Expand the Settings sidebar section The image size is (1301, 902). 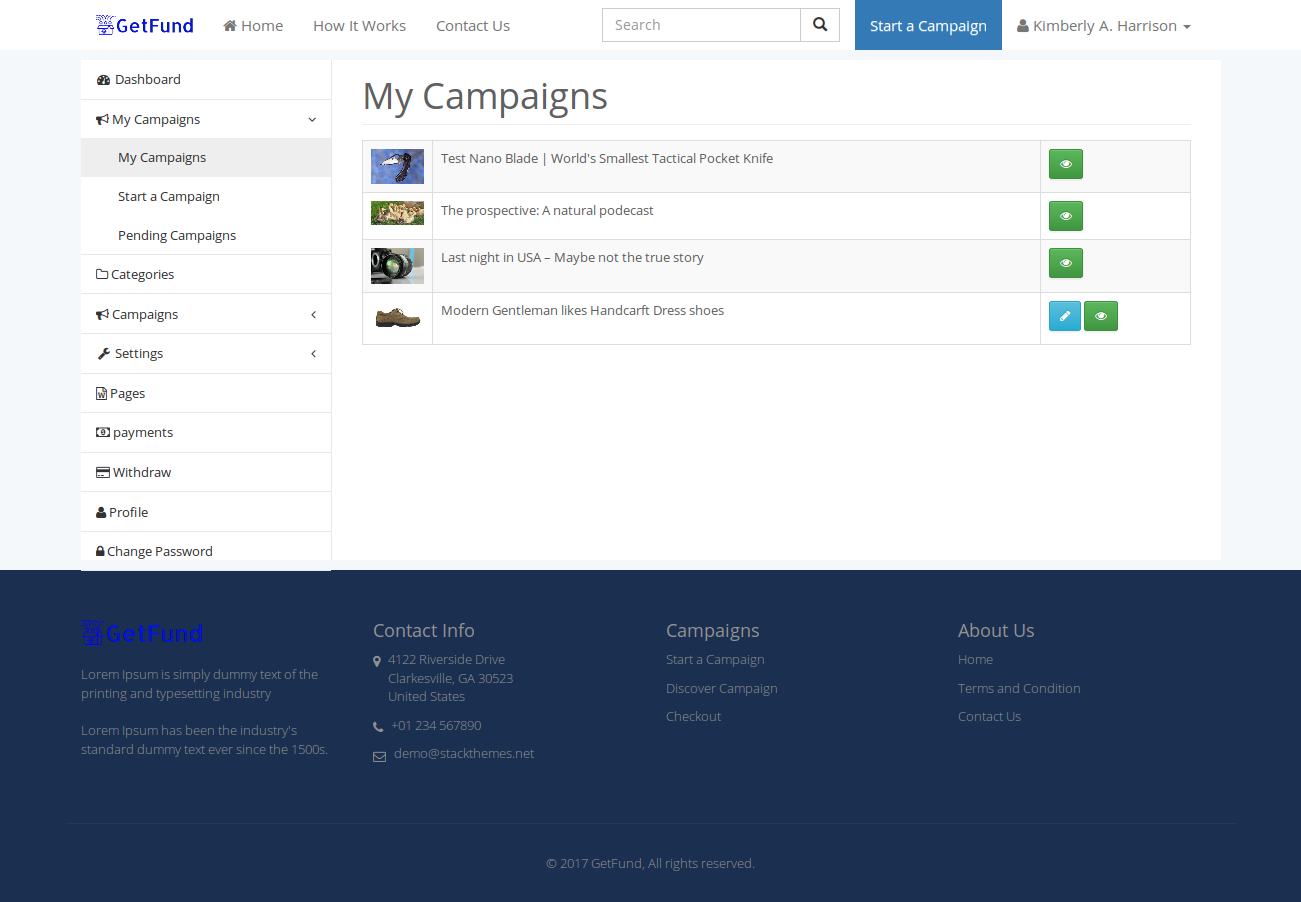(x=206, y=353)
